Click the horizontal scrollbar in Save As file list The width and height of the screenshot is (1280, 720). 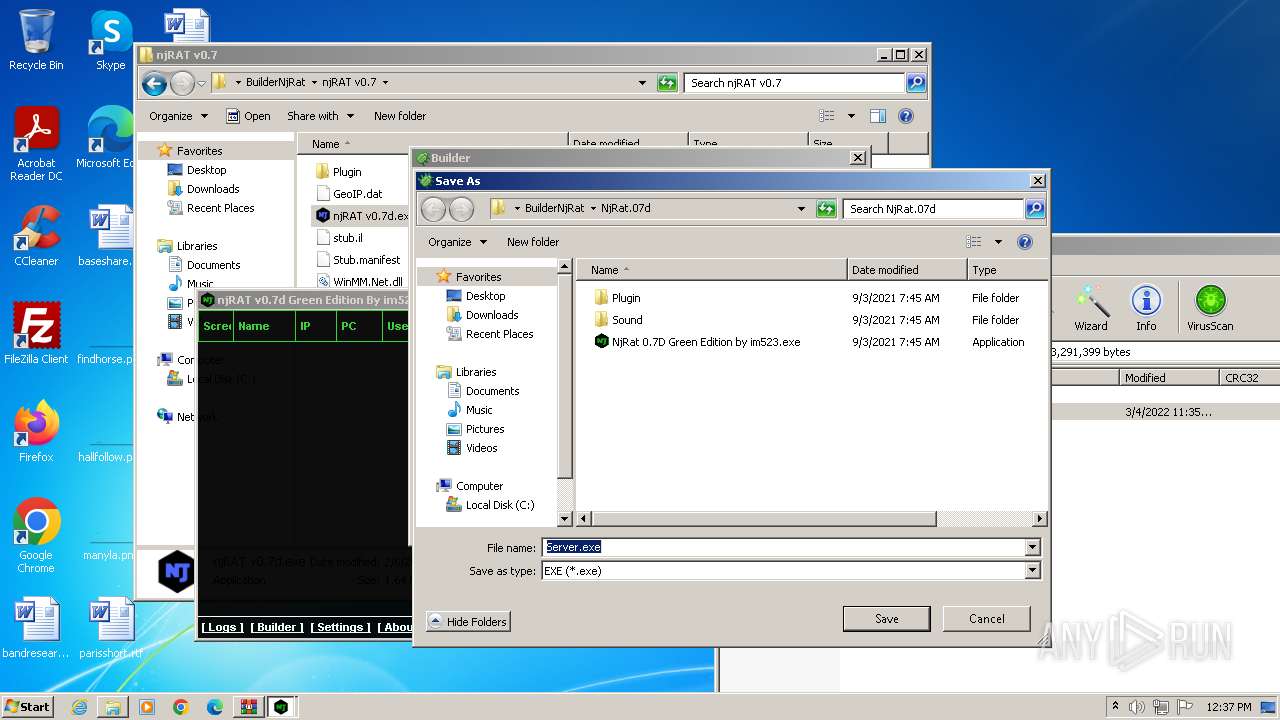[763, 519]
